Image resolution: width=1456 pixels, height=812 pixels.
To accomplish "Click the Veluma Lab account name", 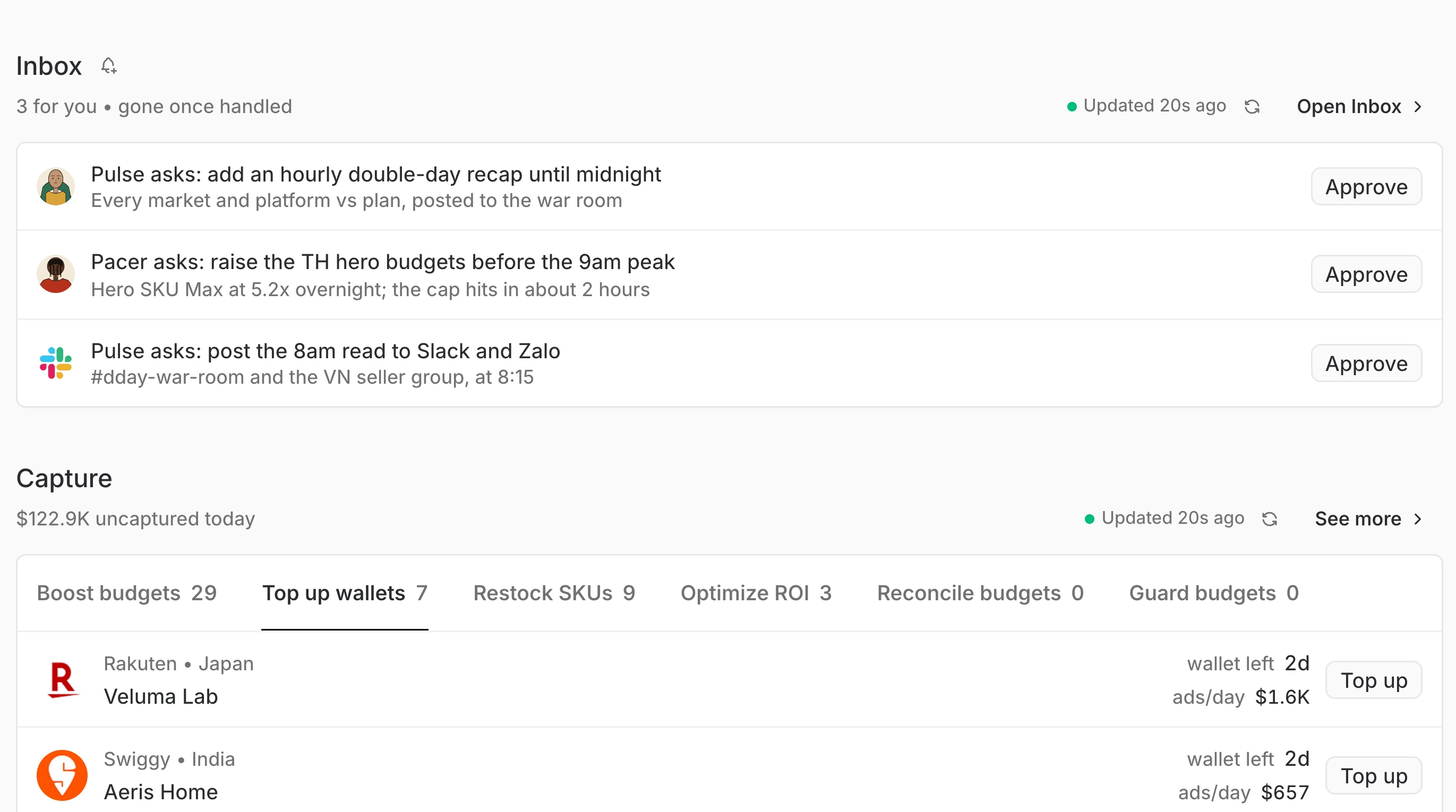I will tap(160, 697).
